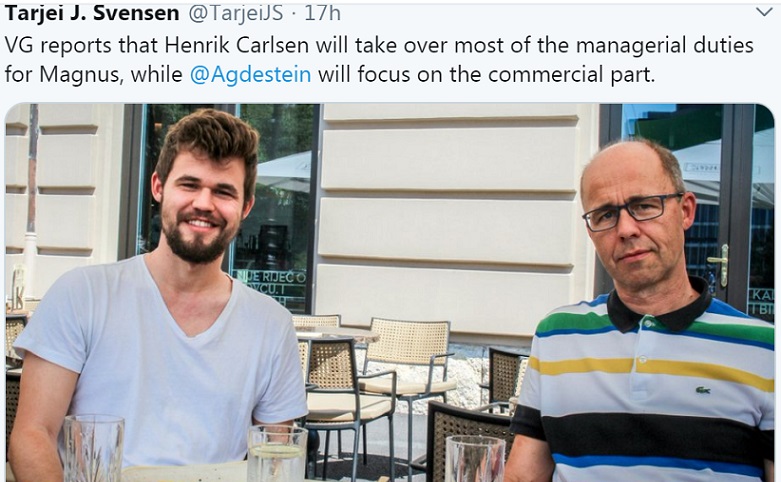This screenshot has height=482, width=781.
Task: Open the attached photo of two men
Action: [390, 292]
